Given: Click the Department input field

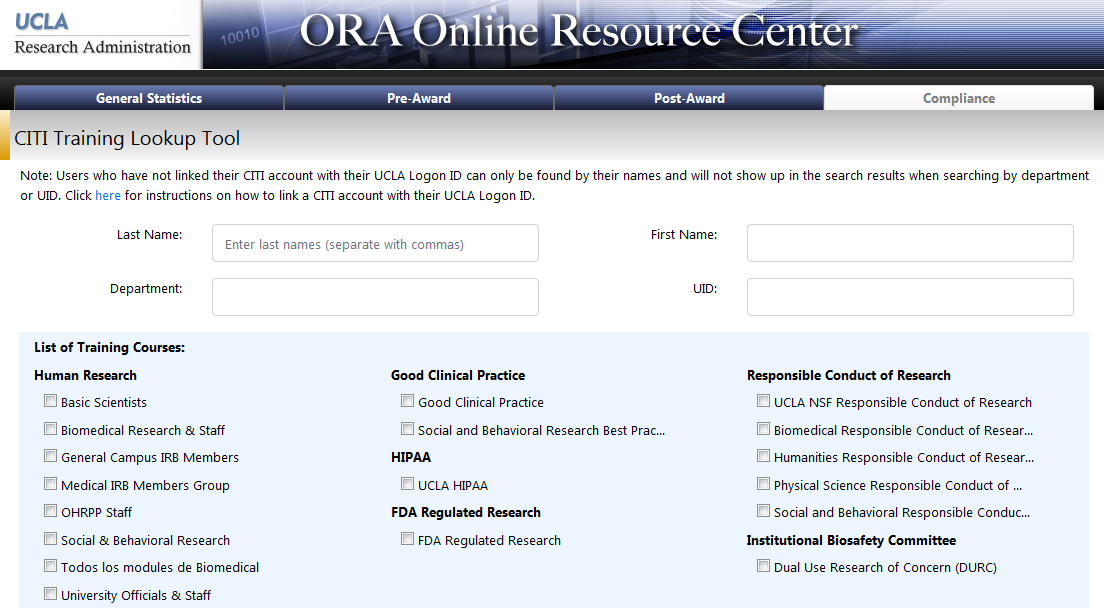Looking at the screenshot, I should point(375,297).
